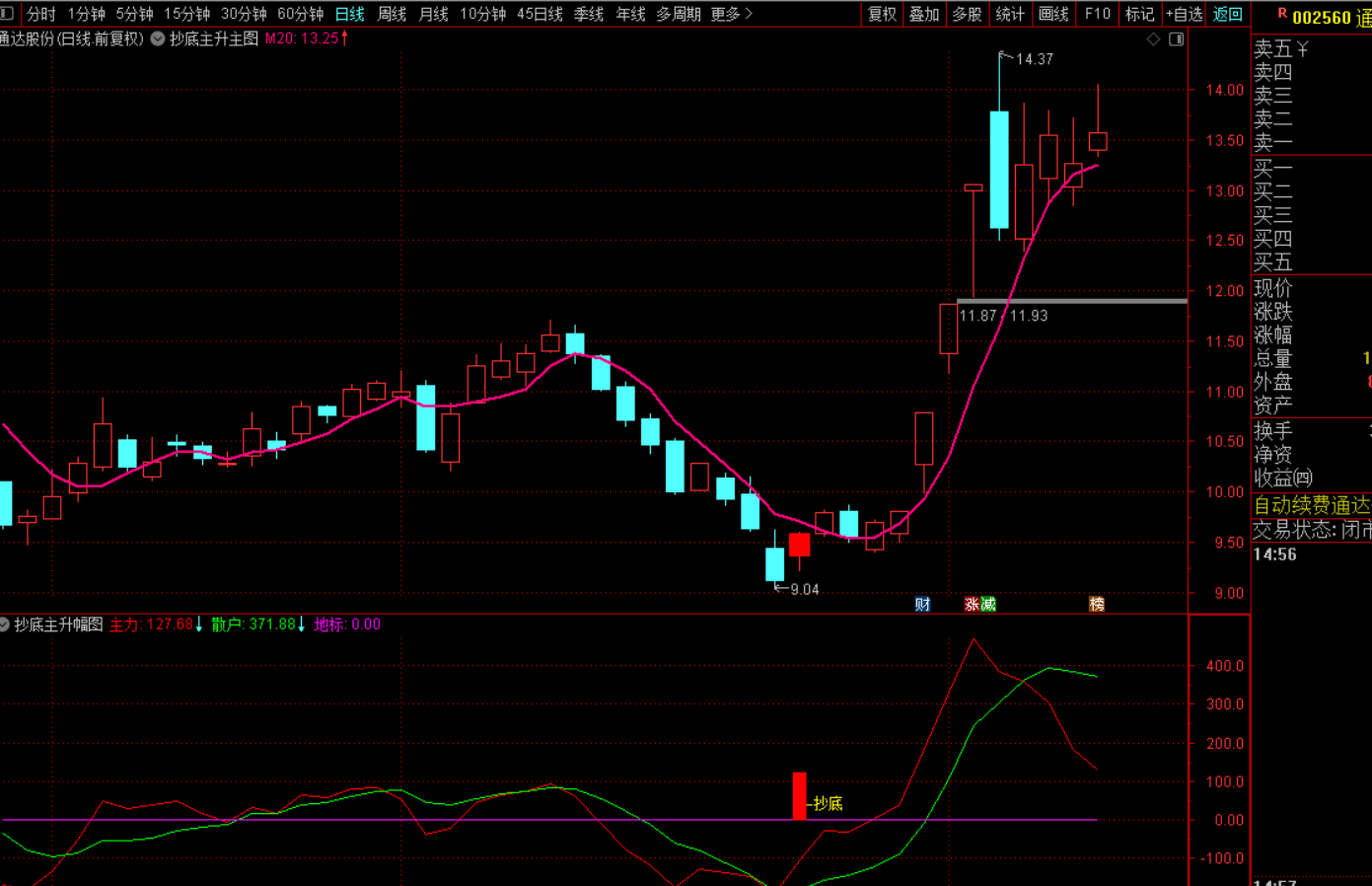Image resolution: width=1372 pixels, height=886 pixels.
Task: Click the diamond icon above the chart
Action: coord(1153,39)
